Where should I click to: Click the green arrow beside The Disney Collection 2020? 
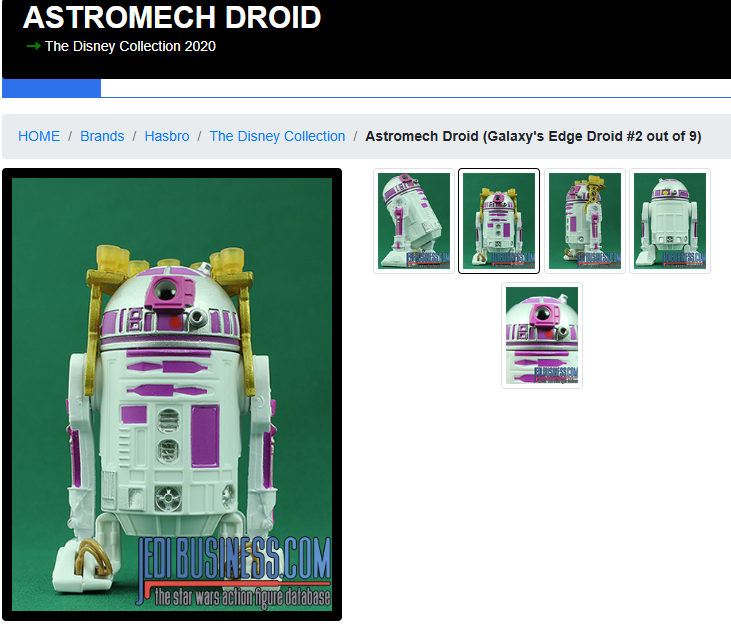pyautogui.click(x=34, y=46)
